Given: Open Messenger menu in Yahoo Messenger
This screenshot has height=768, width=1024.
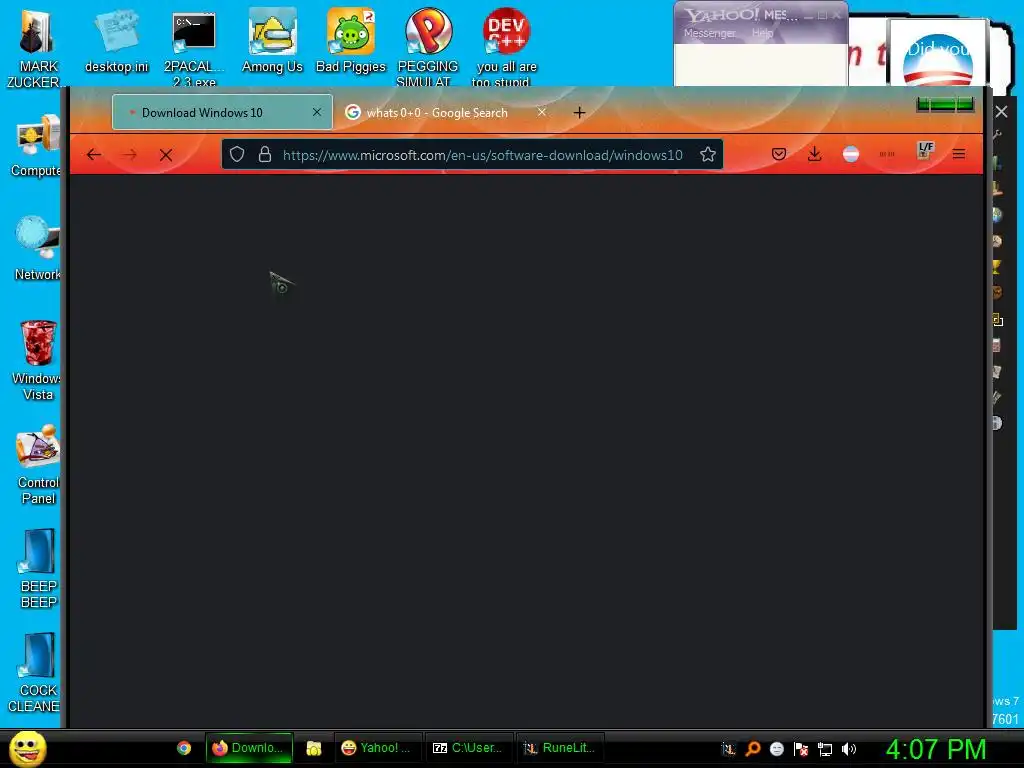Looking at the screenshot, I should pos(710,33).
